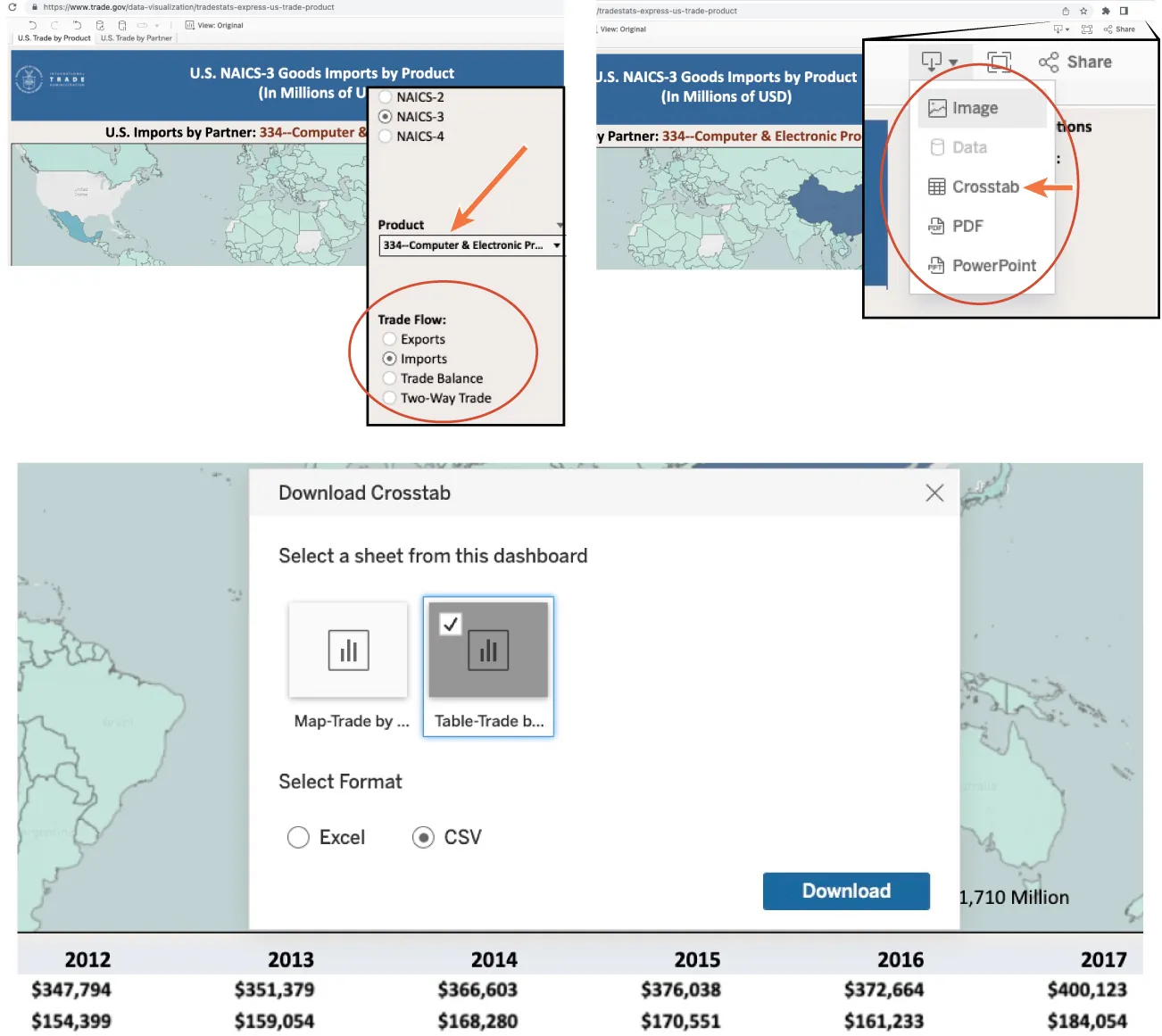This screenshot has width=1162, height=1036.
Task: Select the NAICS-4 radio button
Action: point(386,136)
